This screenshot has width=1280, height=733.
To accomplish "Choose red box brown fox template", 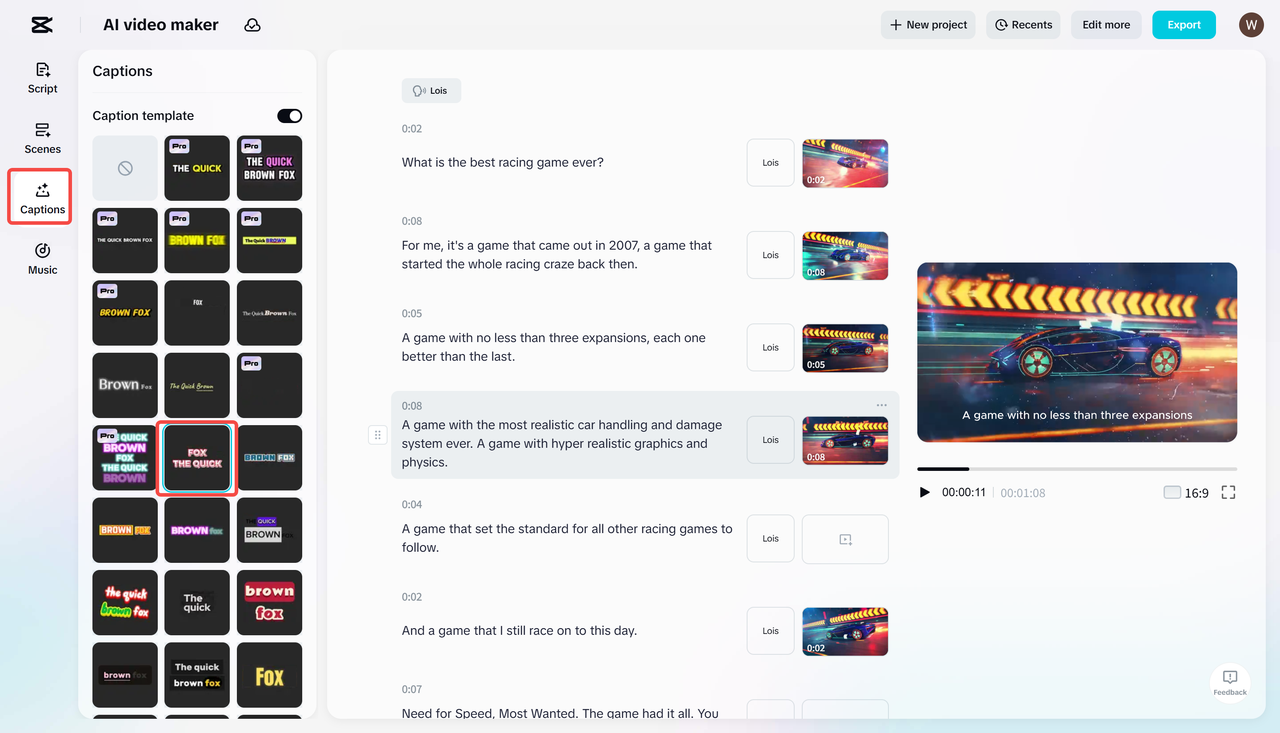I will (x=269, y=602).
